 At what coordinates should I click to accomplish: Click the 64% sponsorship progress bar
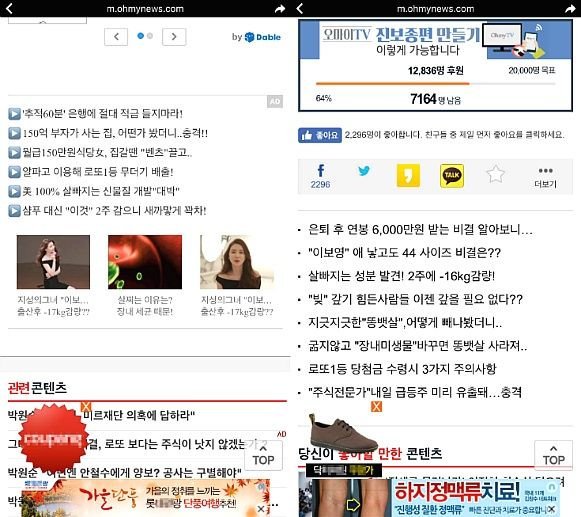[x=435, y=84]
